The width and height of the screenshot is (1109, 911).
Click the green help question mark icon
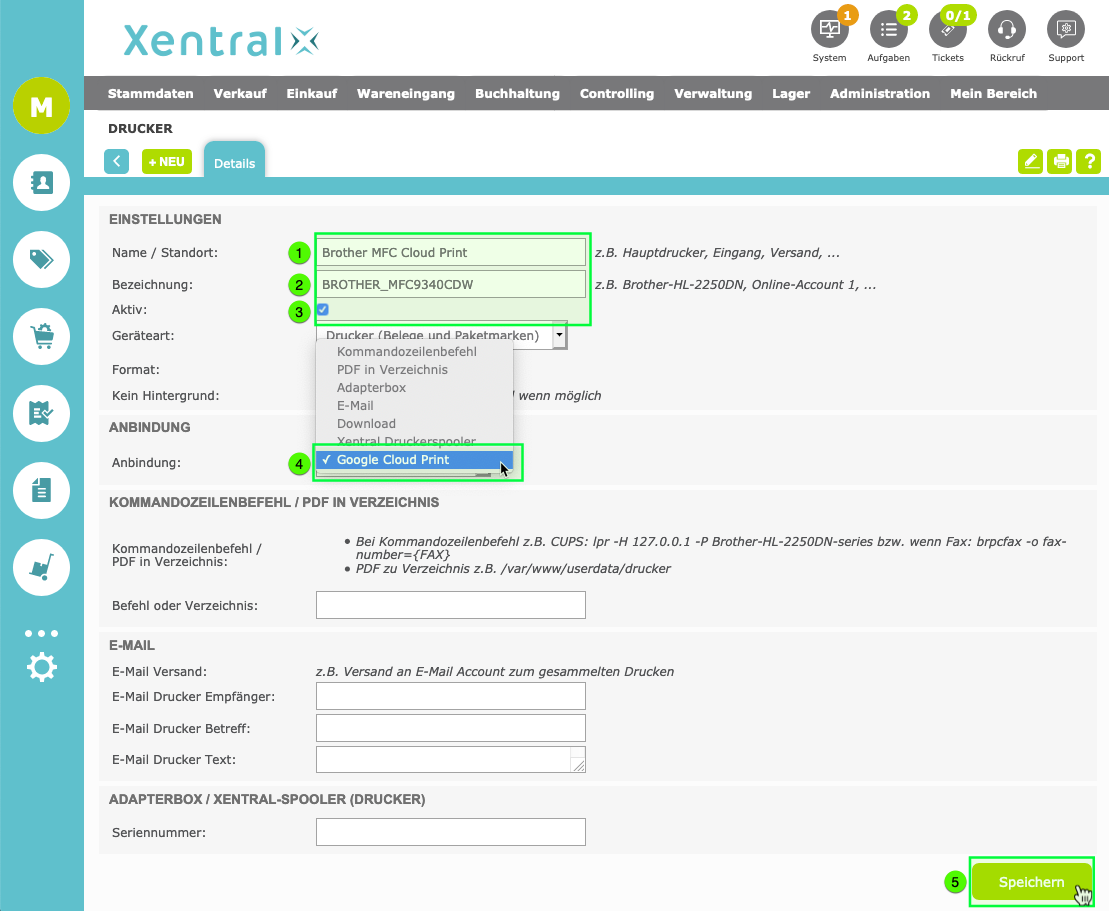[1088, 161]
